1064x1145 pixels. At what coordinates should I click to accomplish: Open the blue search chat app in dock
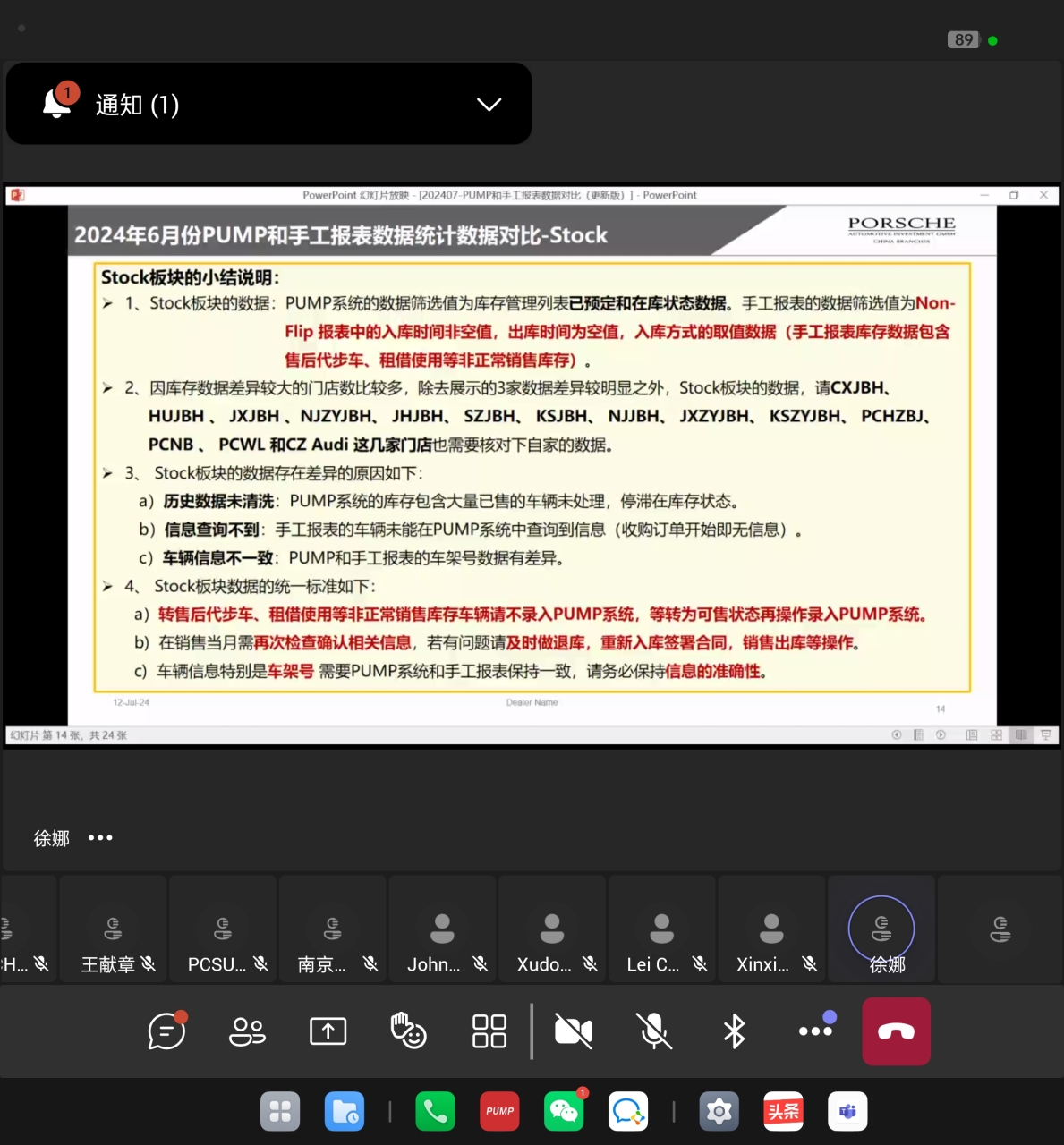pyautogui.click(x=628, y=1112)
